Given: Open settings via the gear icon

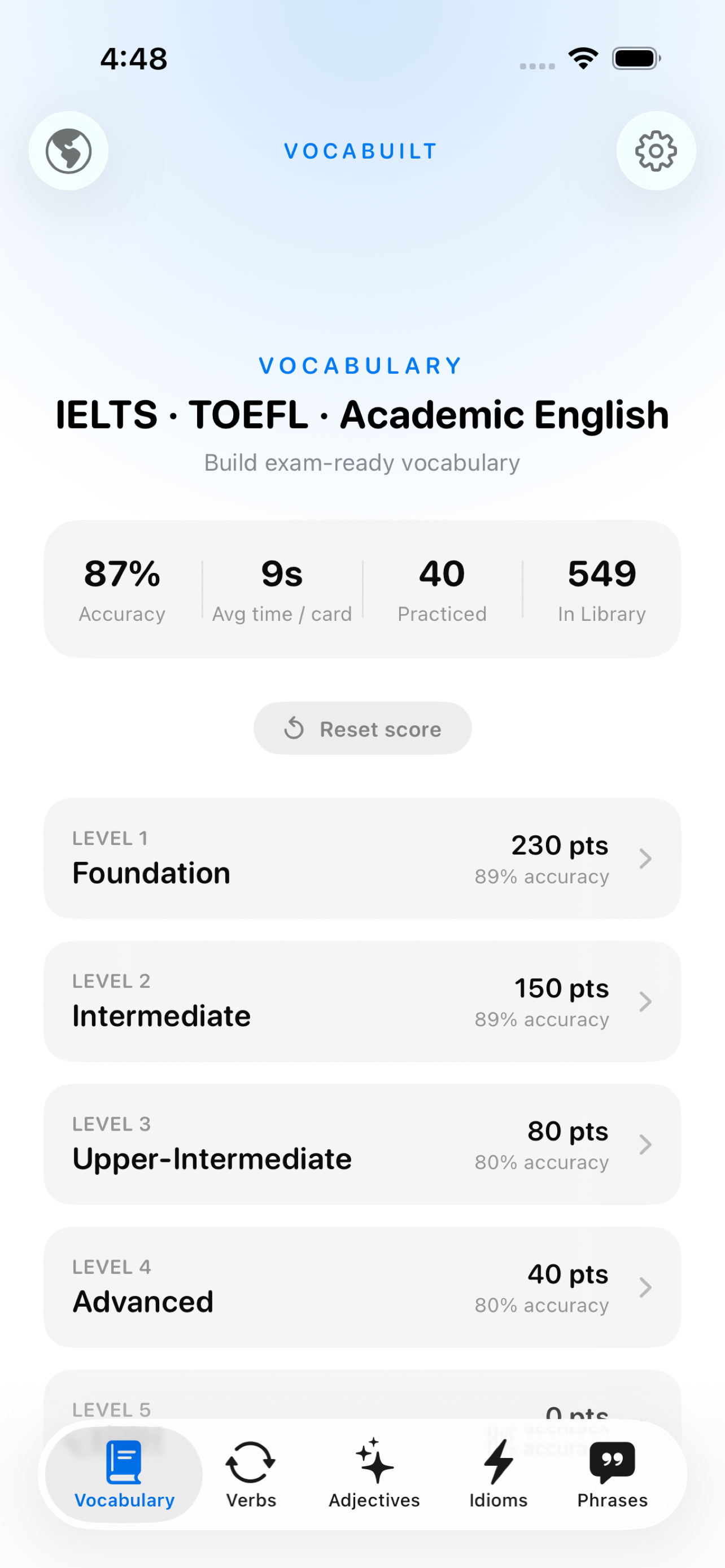Looking at the screenshot, I should (656, 150).
